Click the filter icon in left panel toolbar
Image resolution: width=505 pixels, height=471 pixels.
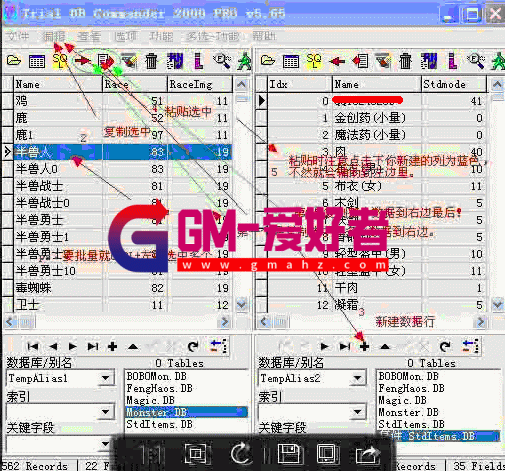129,61
